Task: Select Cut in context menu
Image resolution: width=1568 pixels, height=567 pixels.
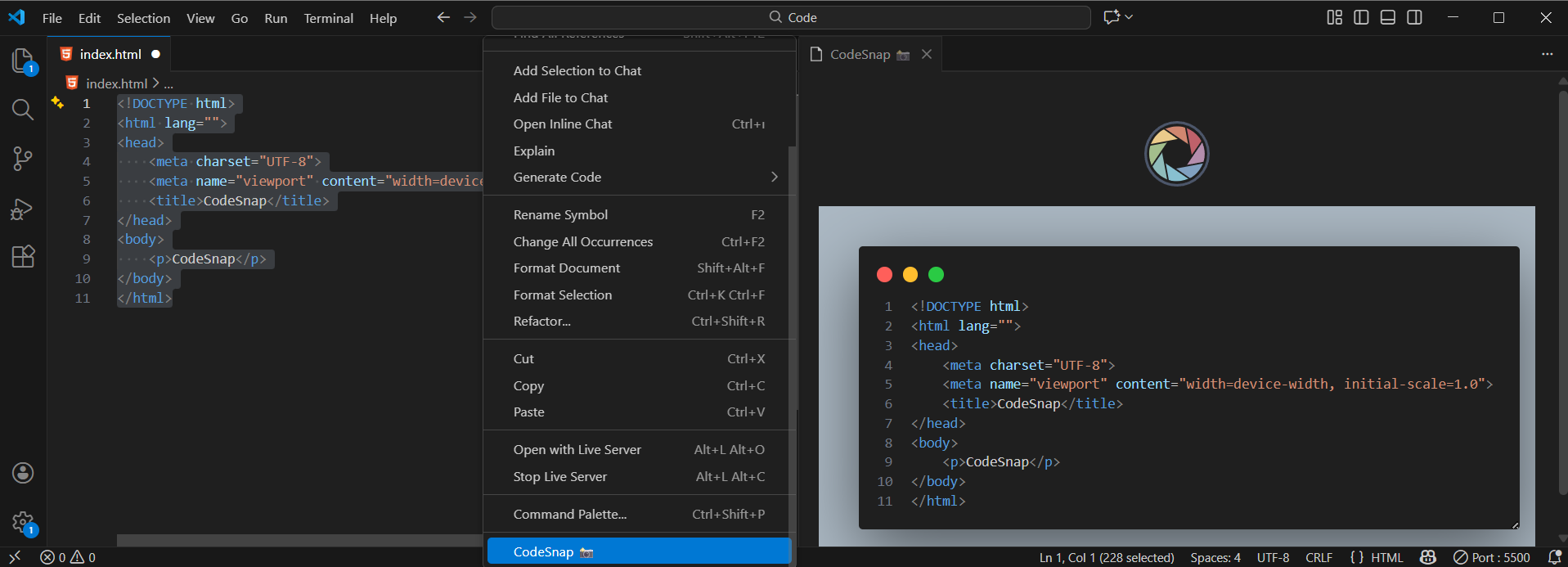Action: (x=639, y=358)
